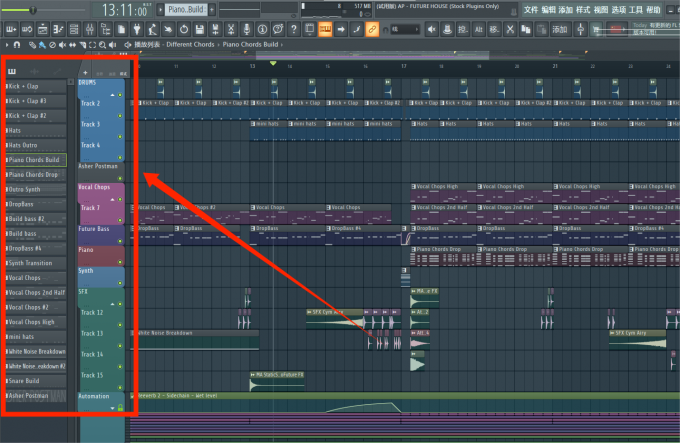Toggle mute LED on Track 12
Image resolution: width=680 pixels, height=443 pixels.
click(120, 324)
